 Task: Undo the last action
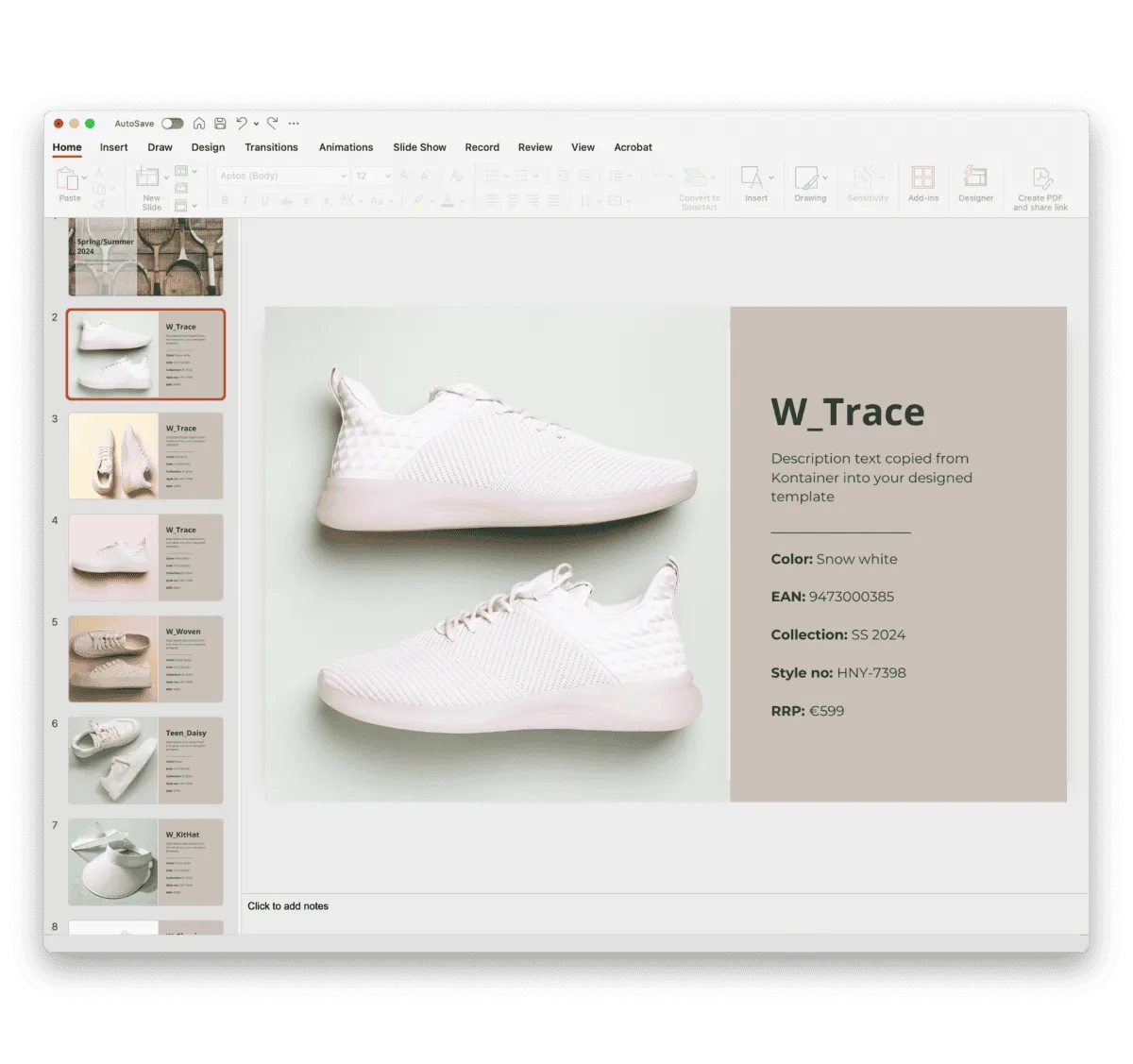click(x=242, y=123)
